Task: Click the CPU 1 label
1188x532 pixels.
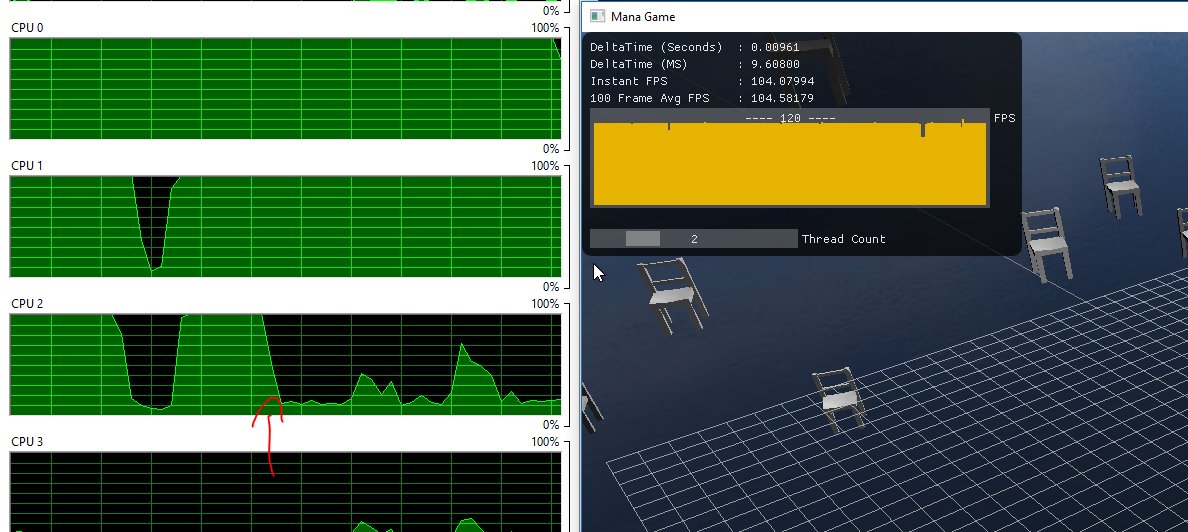Action: [27, 166]
